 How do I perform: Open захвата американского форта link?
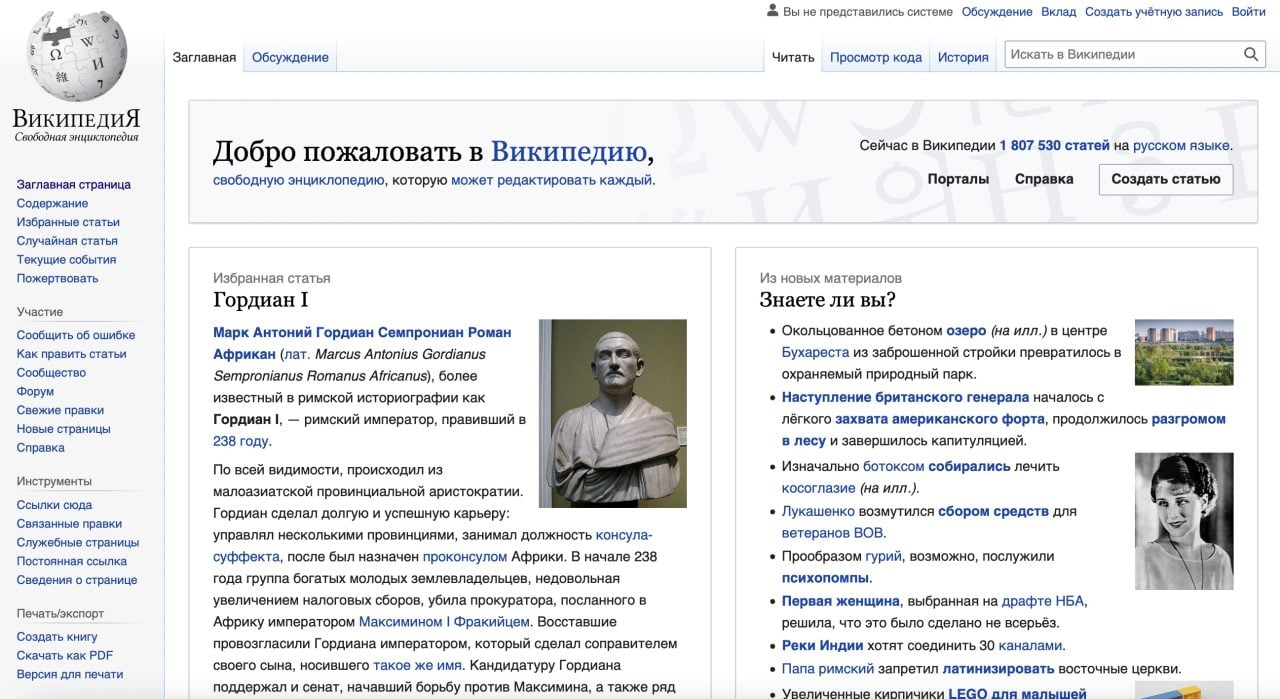point(940,419)
